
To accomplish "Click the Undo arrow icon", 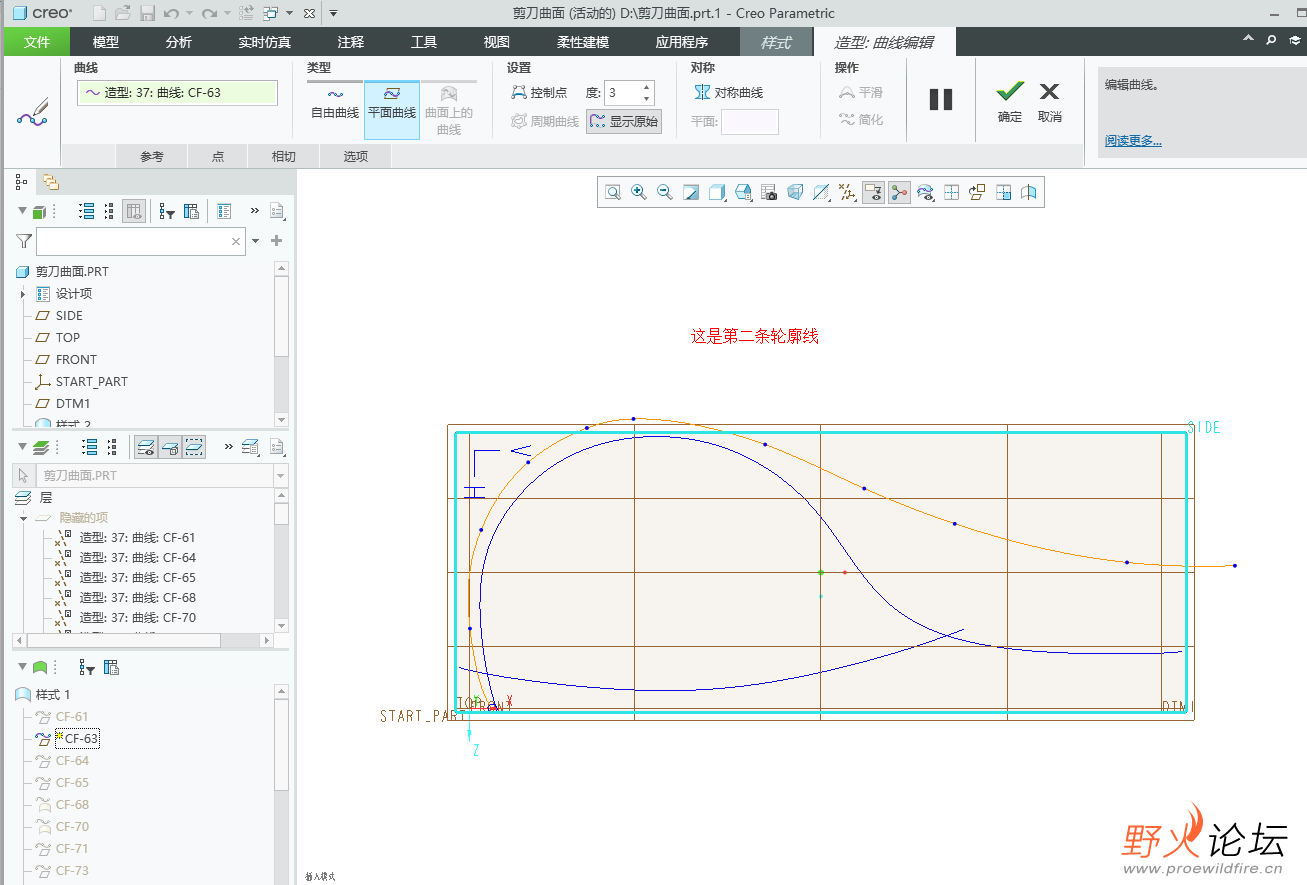I will point(171,13).
